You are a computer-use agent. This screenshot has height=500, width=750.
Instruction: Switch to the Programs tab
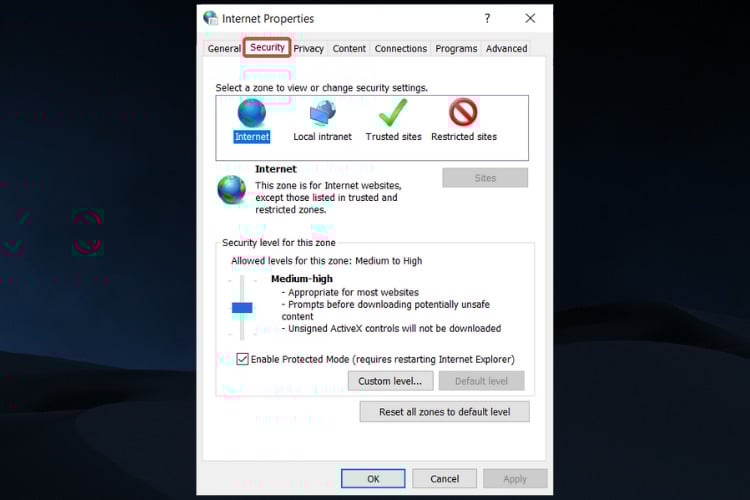[x=456, y=48]
